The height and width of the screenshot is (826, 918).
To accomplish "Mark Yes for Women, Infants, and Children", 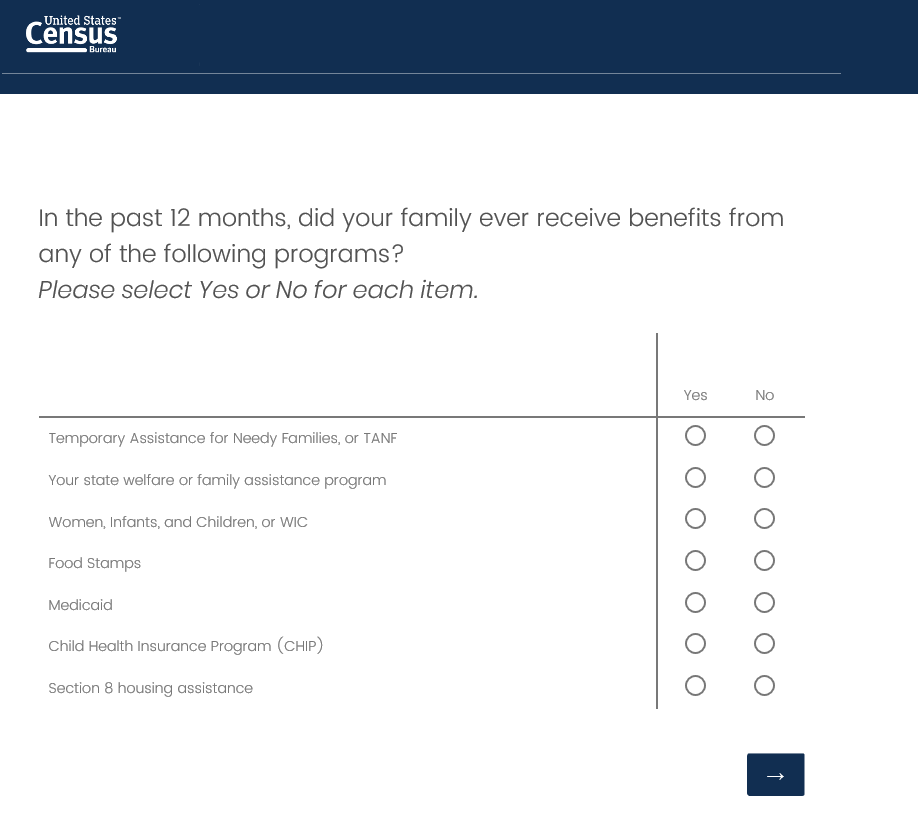I will point(696,519).
